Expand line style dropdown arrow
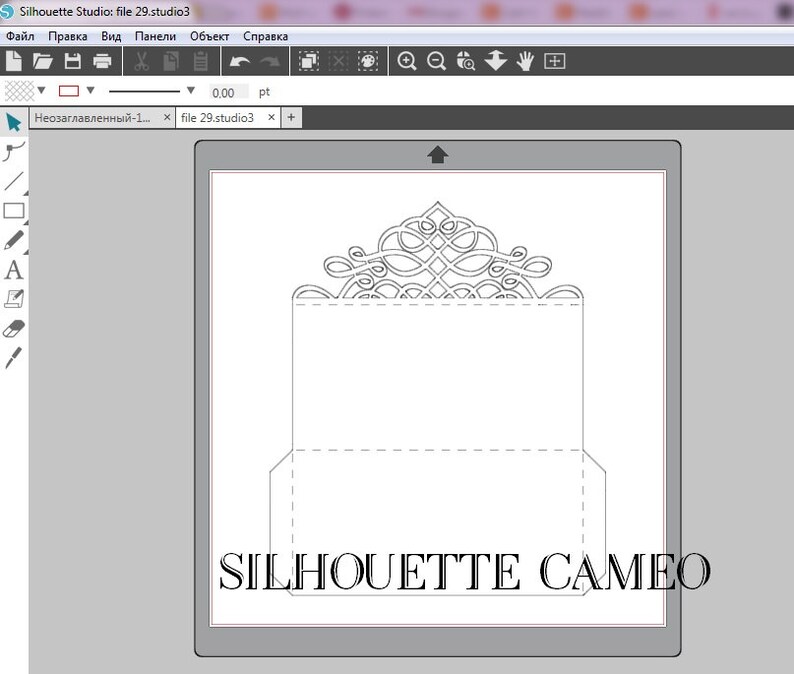Image resolution: width=794 pixels, height=674 pixels. [191, 91]
